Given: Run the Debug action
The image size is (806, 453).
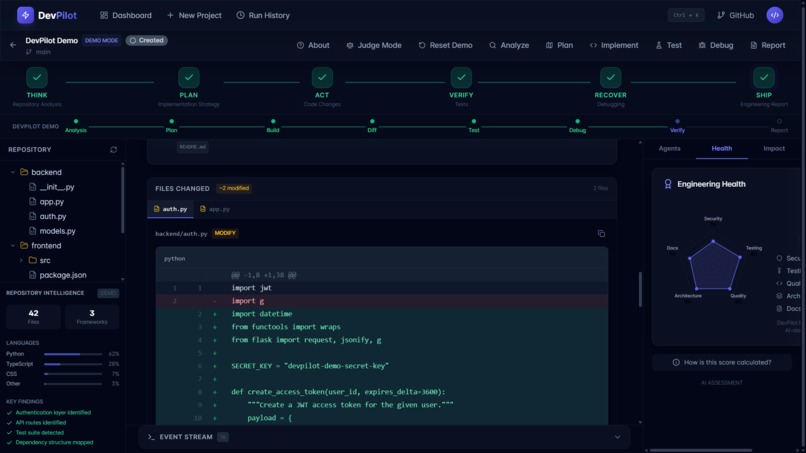Looking at the screenshot, I should tap(716, 45).
